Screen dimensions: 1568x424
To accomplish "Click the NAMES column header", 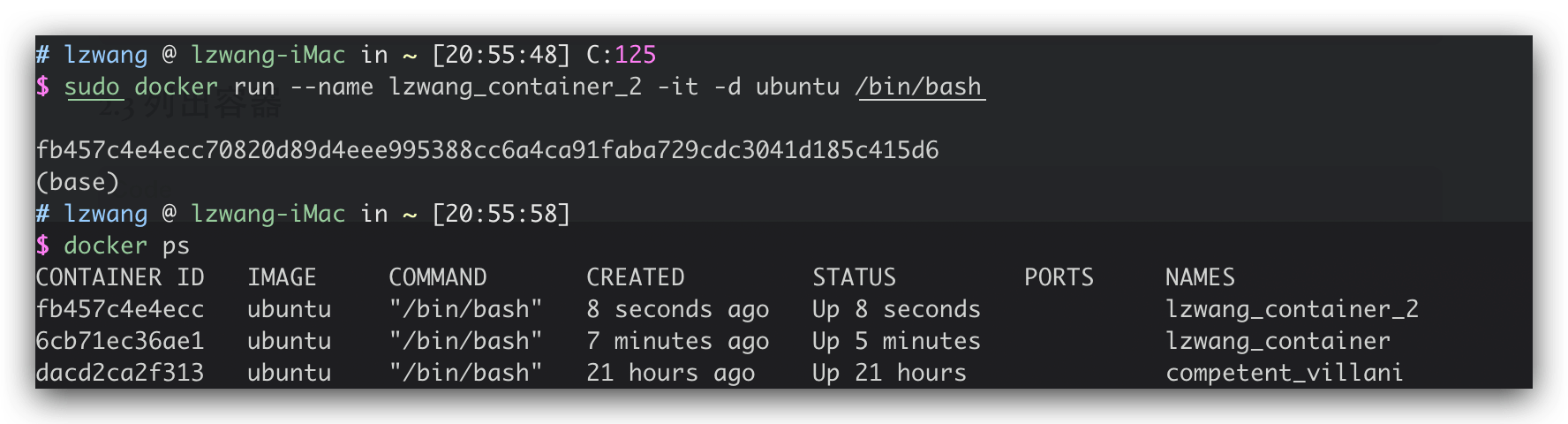I will [1201, 277].
